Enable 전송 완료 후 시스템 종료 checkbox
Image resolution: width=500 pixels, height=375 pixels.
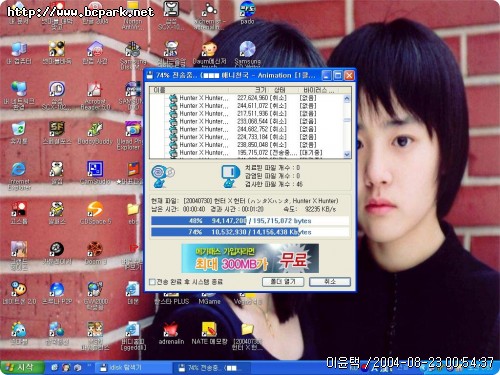(x=153, y=282)
